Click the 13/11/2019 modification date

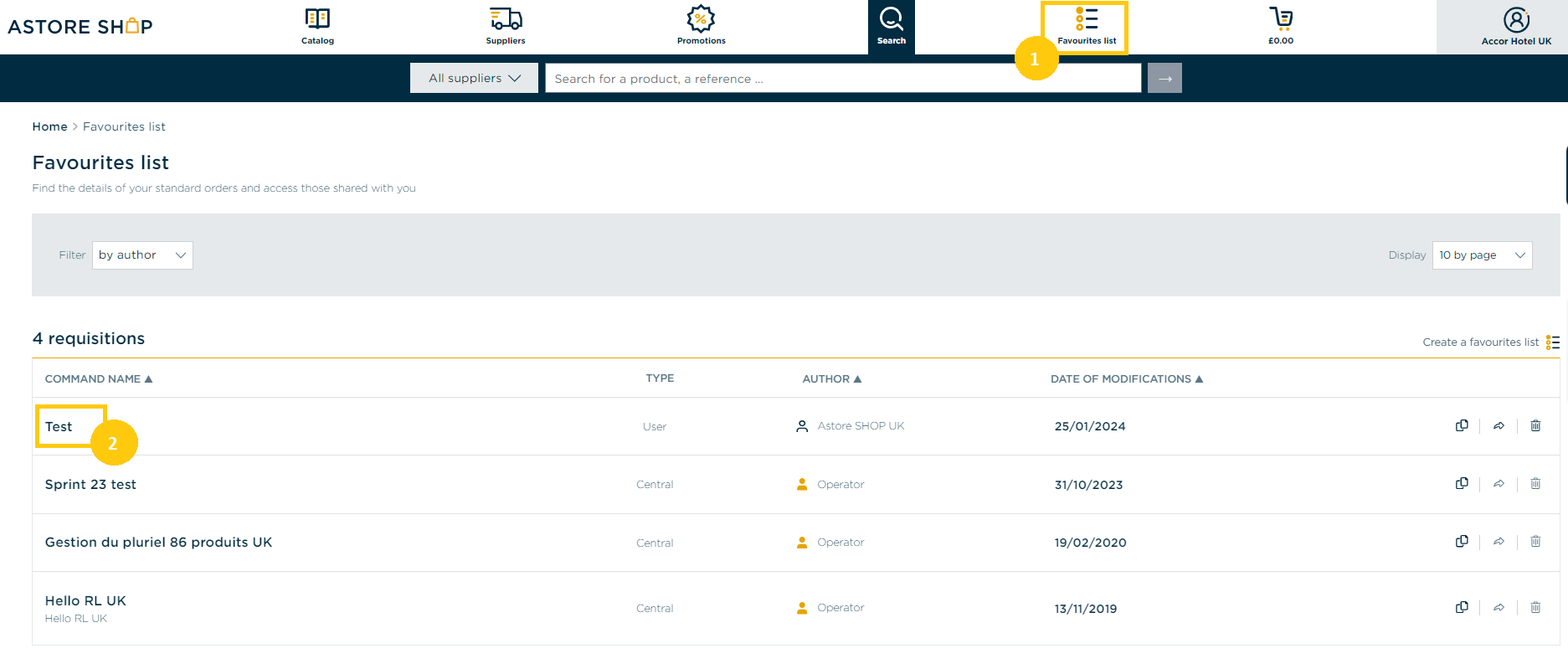click(x=1086, y=609)
